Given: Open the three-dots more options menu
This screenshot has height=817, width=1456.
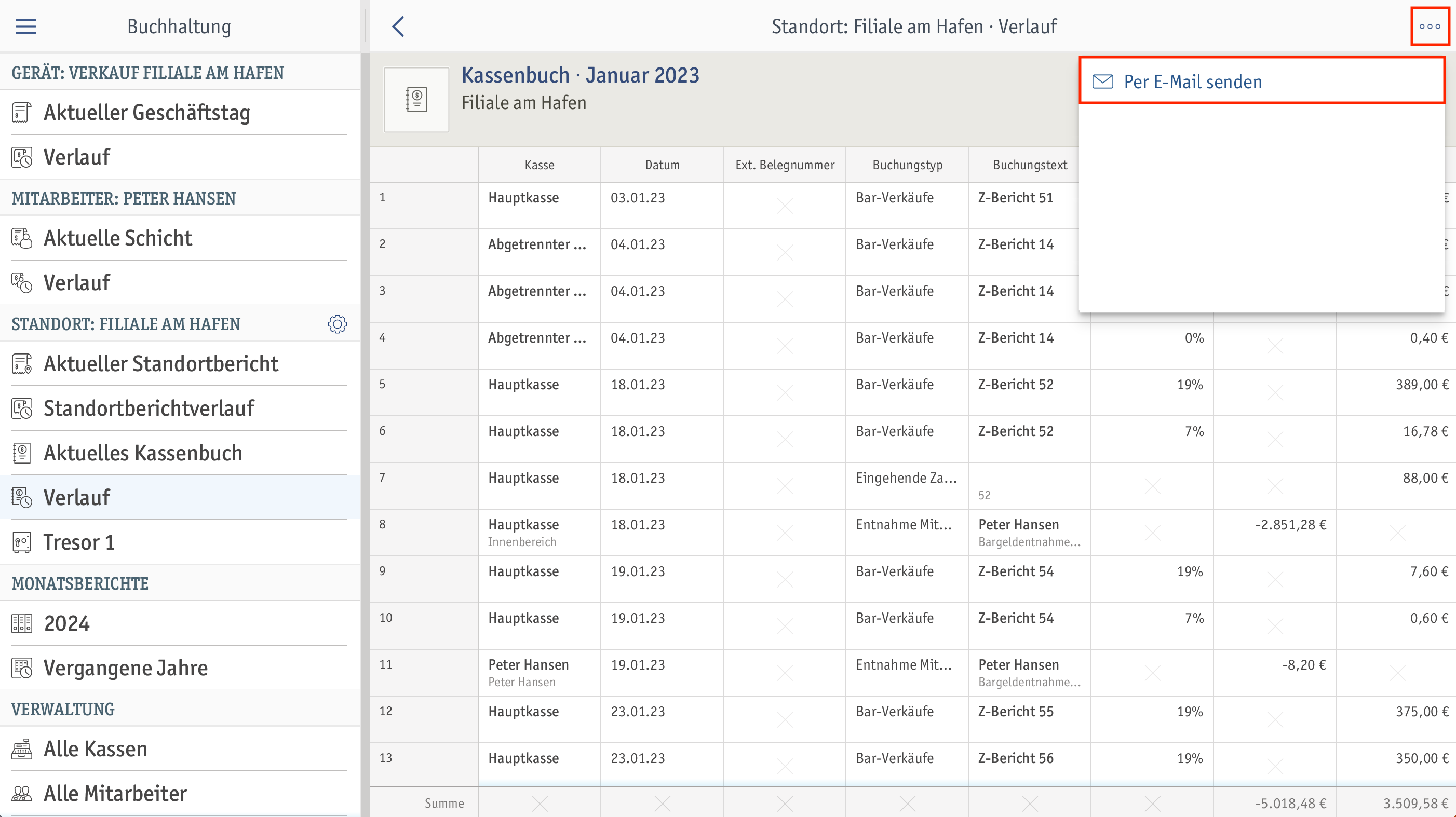Looking at the screenshot, I should [1430, 26].
